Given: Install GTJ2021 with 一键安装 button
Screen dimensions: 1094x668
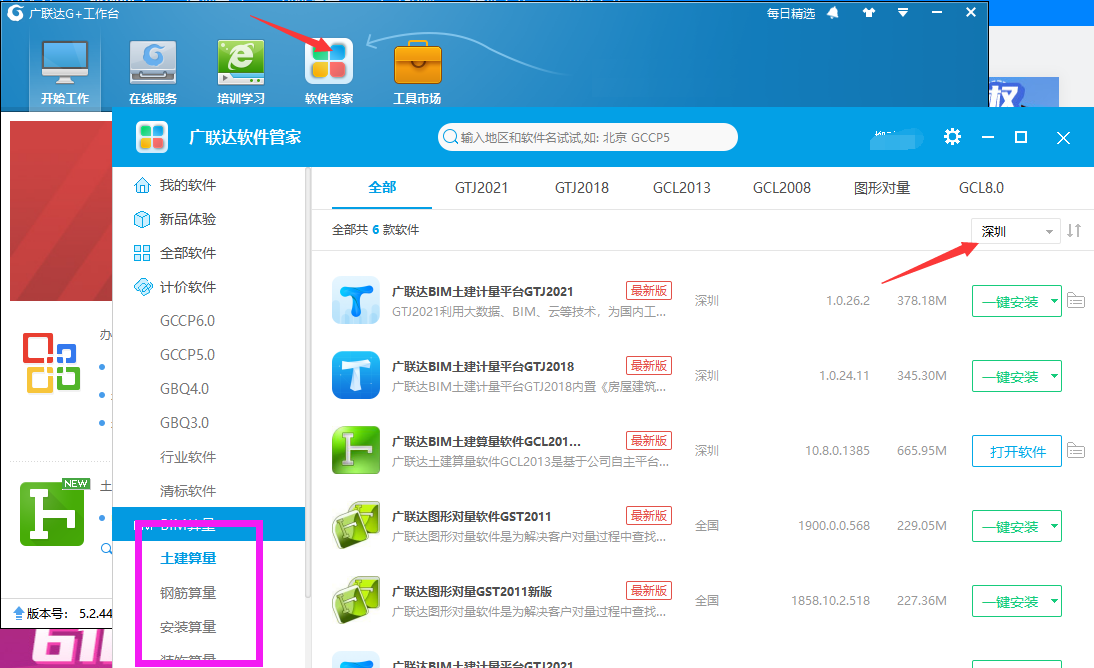Looking at the screenshot, I should click(1010, 301).
